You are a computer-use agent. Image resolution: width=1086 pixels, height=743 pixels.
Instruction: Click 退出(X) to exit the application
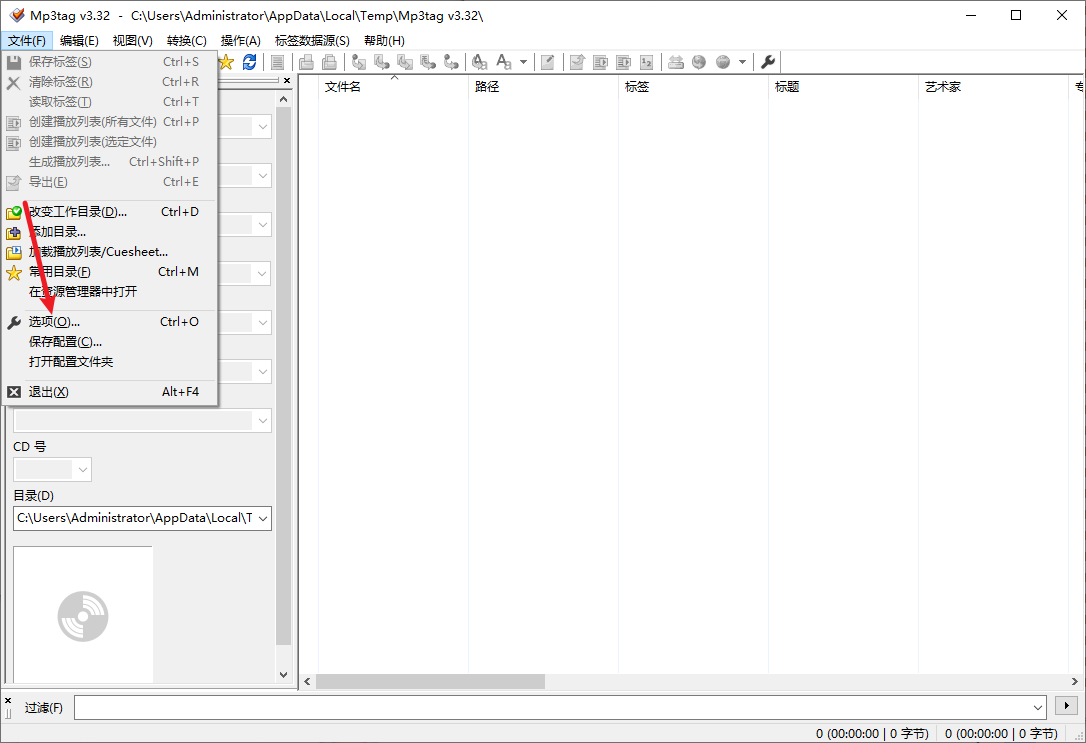coord(48,392)
